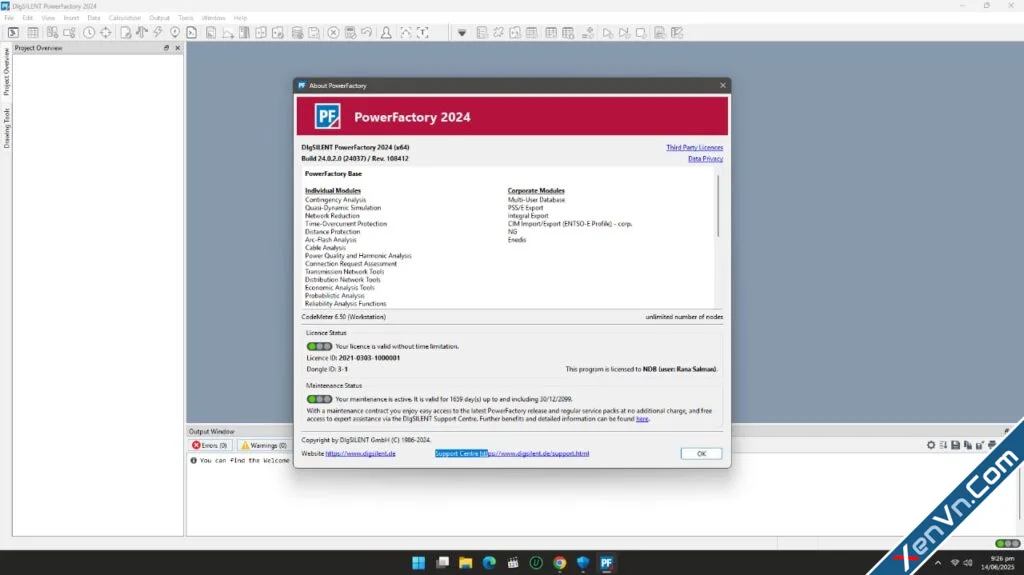The width and height of the screenshot is (1024, 575).
Task: Open the Data menu
Action: pos(94,18)
